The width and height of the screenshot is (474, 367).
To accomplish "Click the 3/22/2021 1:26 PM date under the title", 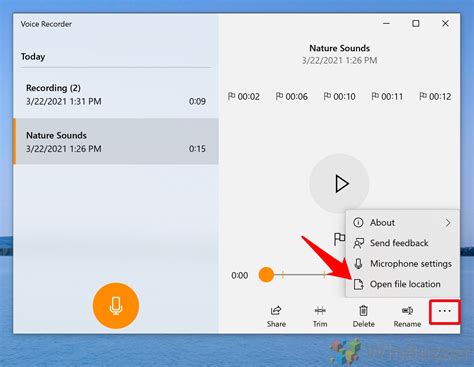I will point(339,61).
